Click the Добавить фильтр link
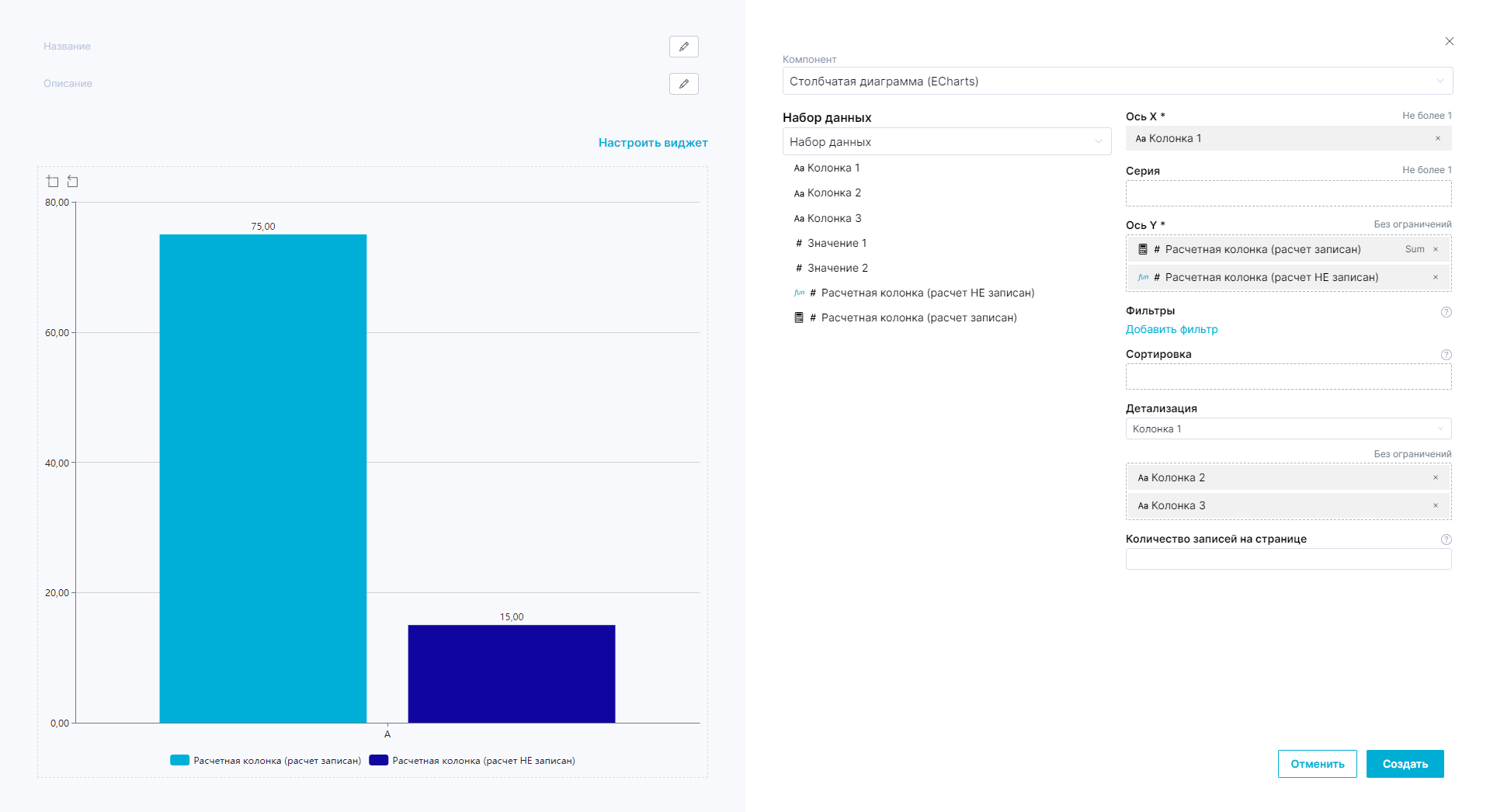 (x=1171, y=330)
